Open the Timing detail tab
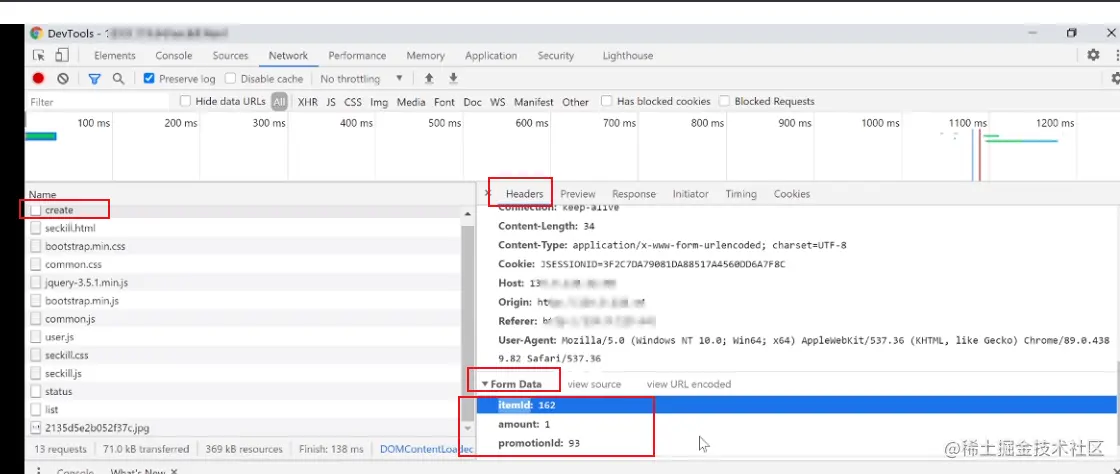1120x474 pixels. pyautogui.click(x=741, y=193)
